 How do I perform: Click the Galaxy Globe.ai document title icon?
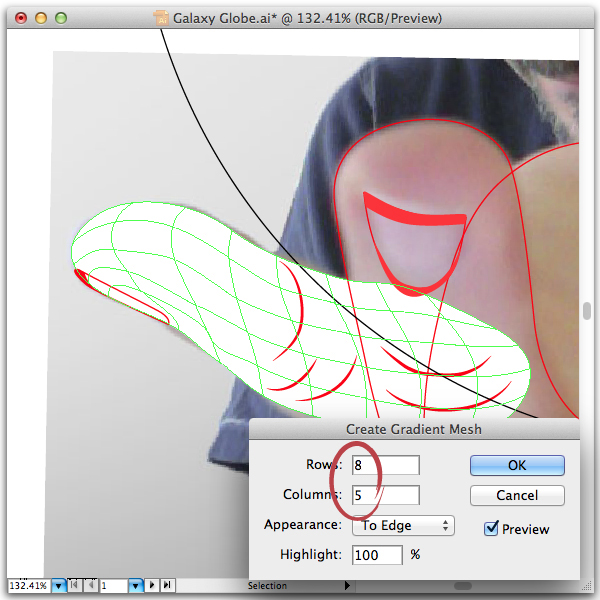coord(161,18)
